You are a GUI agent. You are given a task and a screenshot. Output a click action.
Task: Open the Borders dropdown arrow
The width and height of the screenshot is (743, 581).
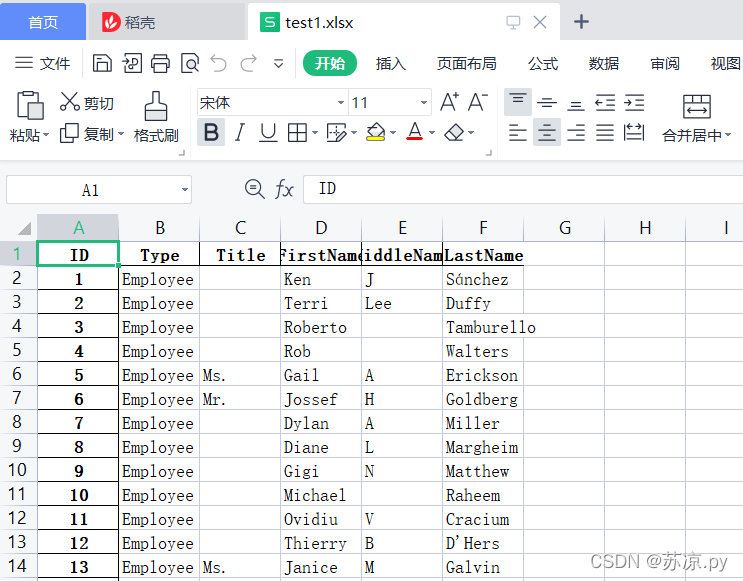pos(315,133)
